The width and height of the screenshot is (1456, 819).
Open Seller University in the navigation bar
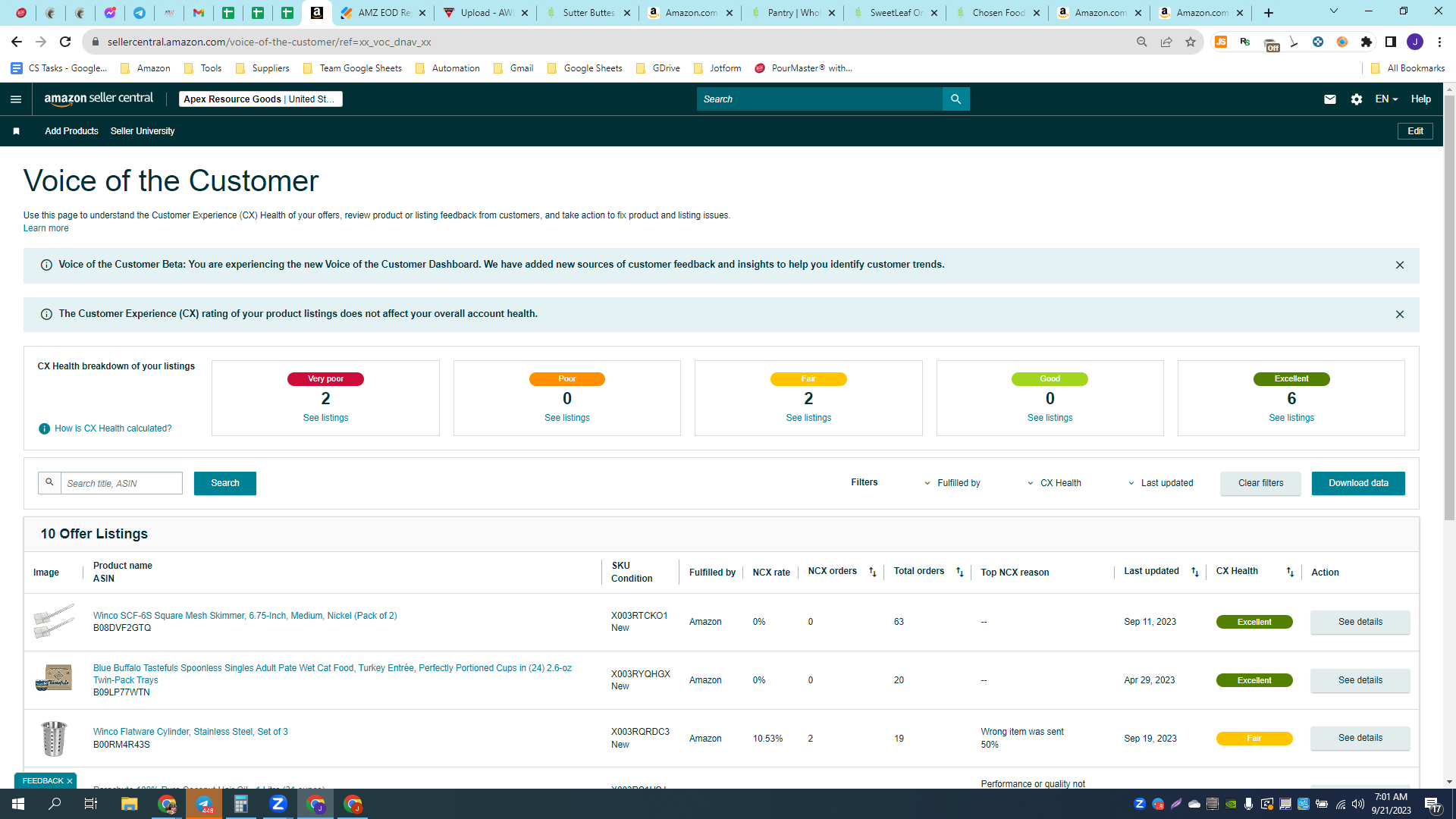(x=143, y=131)
